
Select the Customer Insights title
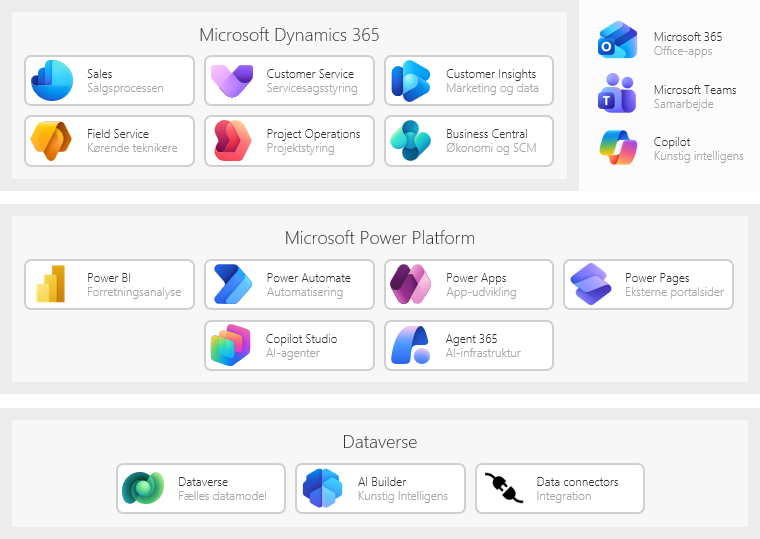pyautogui.click(x=491, y=74)
